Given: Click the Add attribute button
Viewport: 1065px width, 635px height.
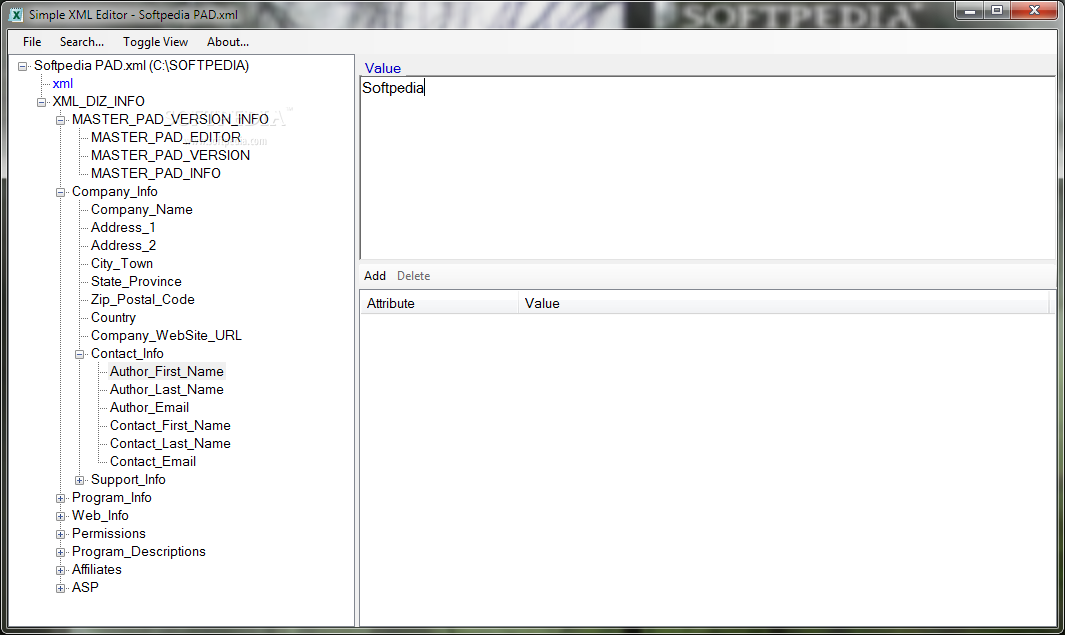Looking at the screenshot, I should [374, 276].
